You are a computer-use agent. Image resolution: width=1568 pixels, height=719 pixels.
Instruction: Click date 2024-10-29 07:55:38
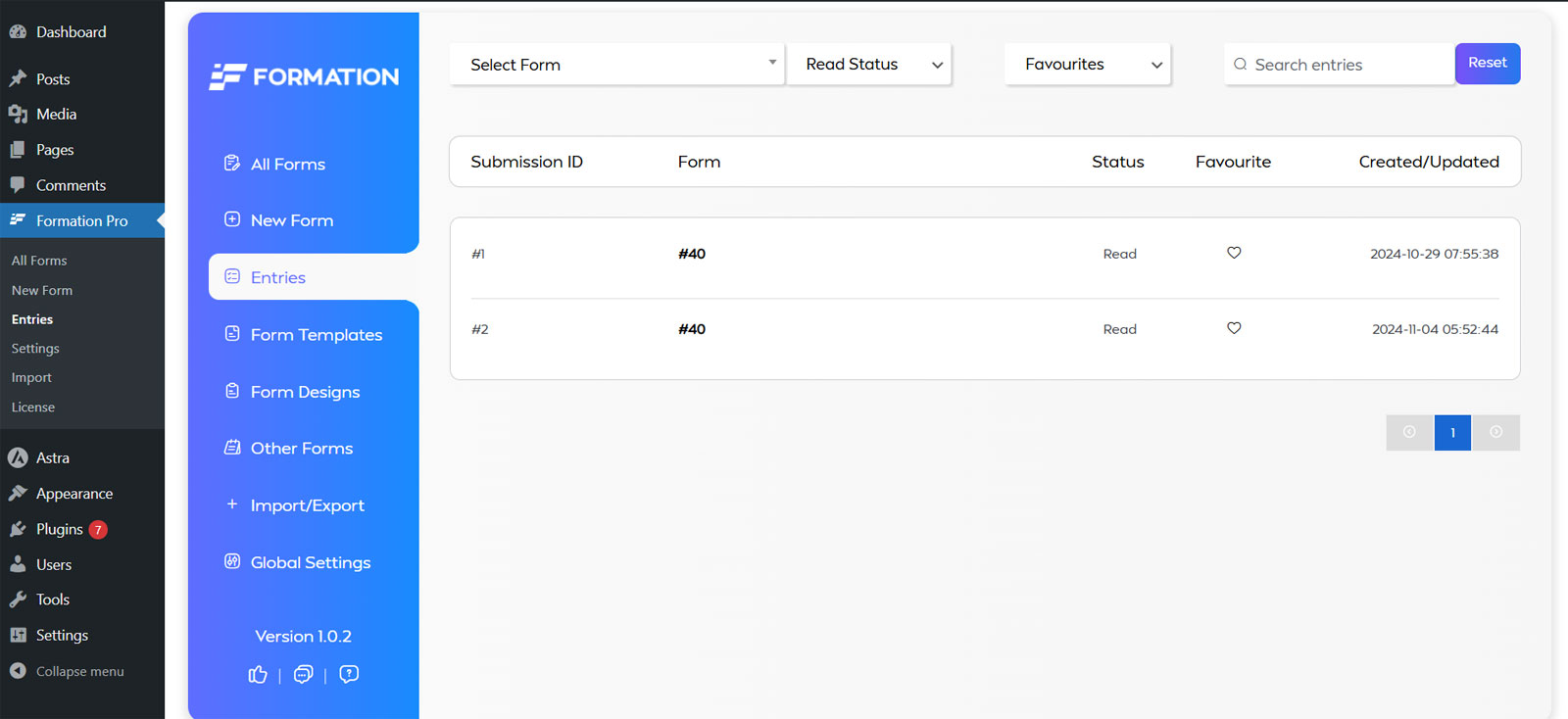click(1434, 254)
